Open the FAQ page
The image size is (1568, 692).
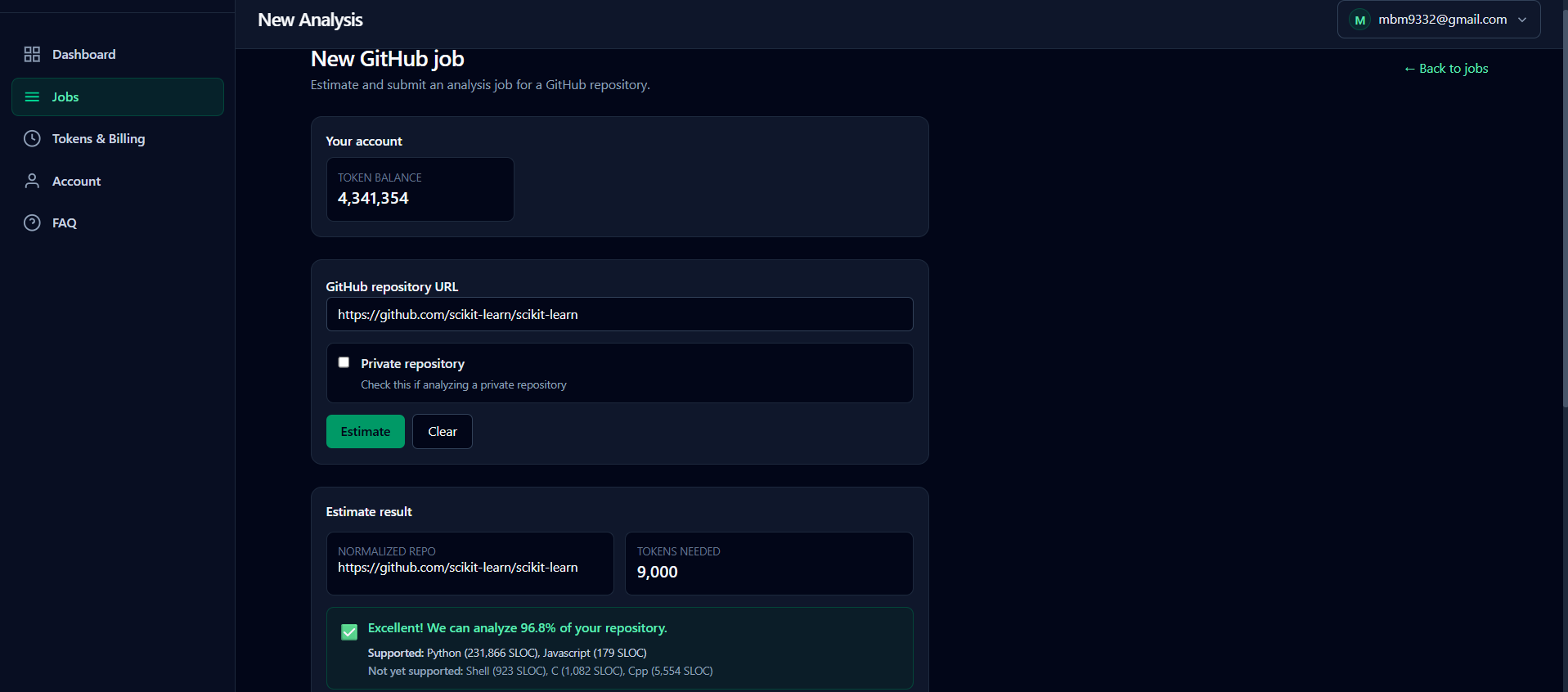pyautogui.click(x=118, y=222)
